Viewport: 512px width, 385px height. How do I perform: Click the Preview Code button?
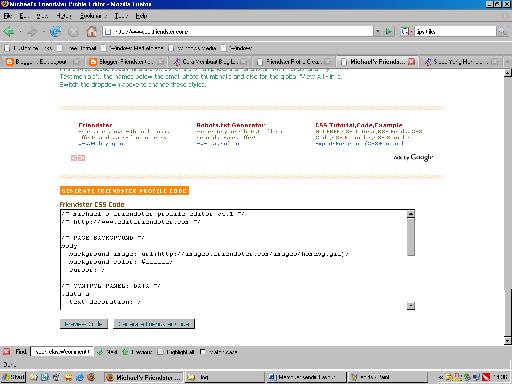click(83, 324)
